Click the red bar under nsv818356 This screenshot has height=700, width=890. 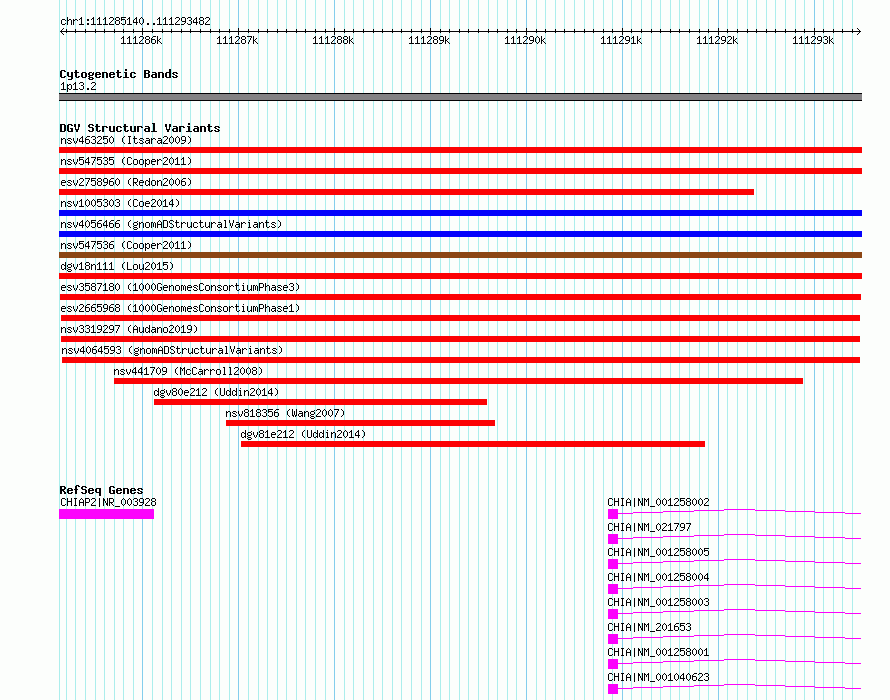pyautogui.click(x=360, y=423)
